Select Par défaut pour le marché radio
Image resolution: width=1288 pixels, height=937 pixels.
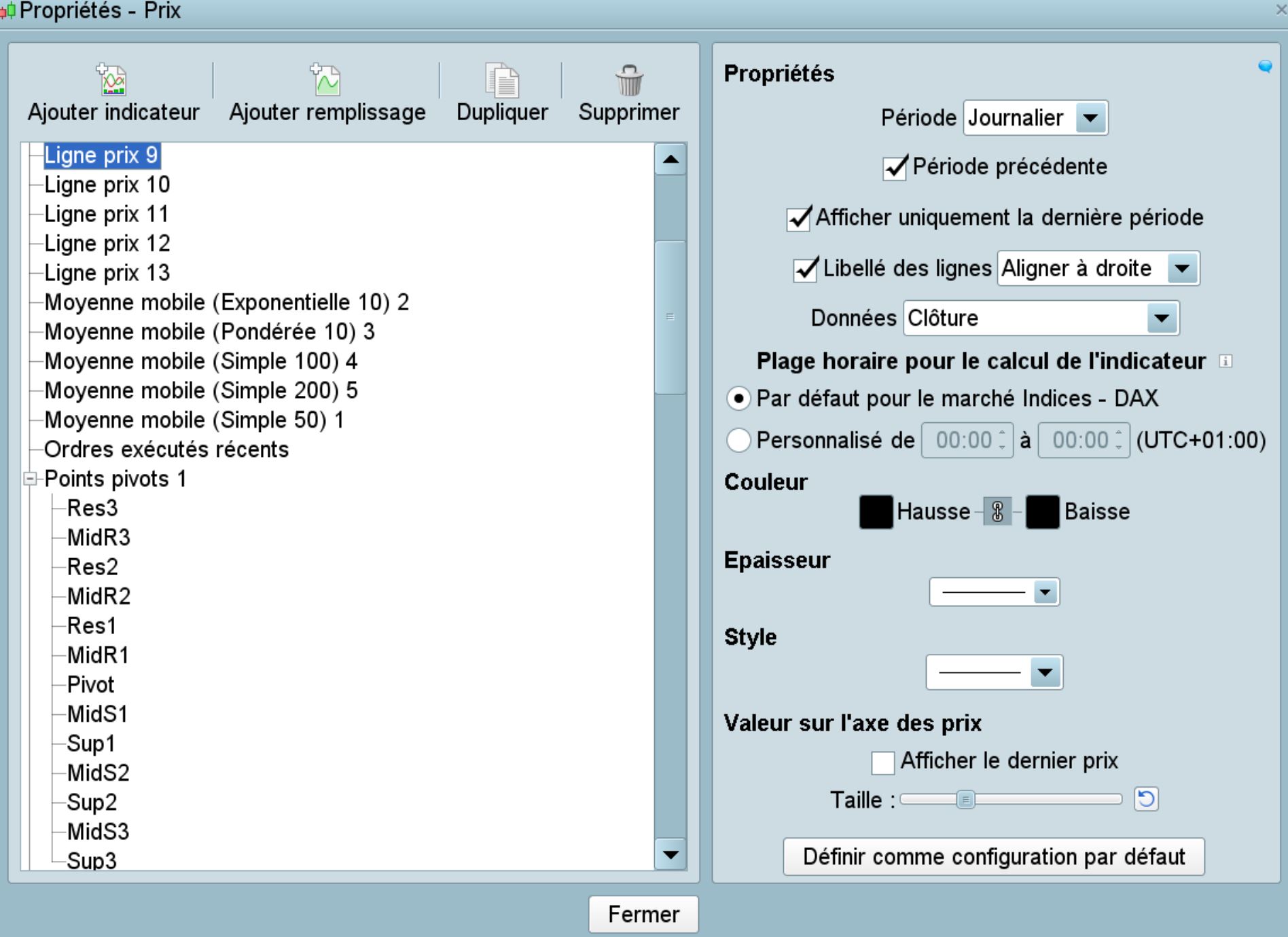[739, 399]
